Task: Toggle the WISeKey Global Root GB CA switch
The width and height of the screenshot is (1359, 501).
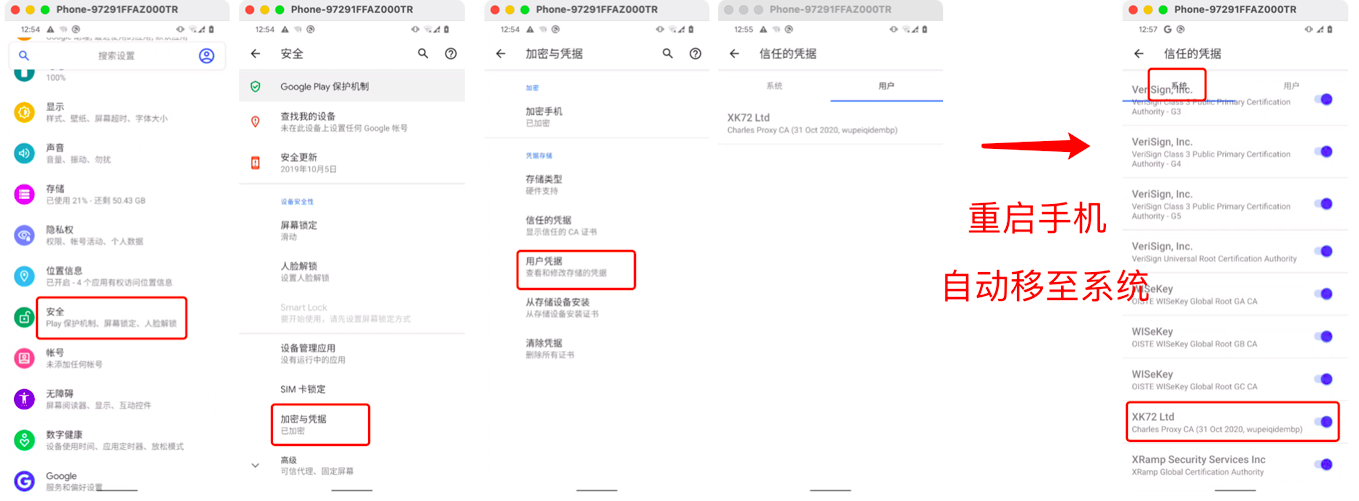Action: click(1324, 337)
